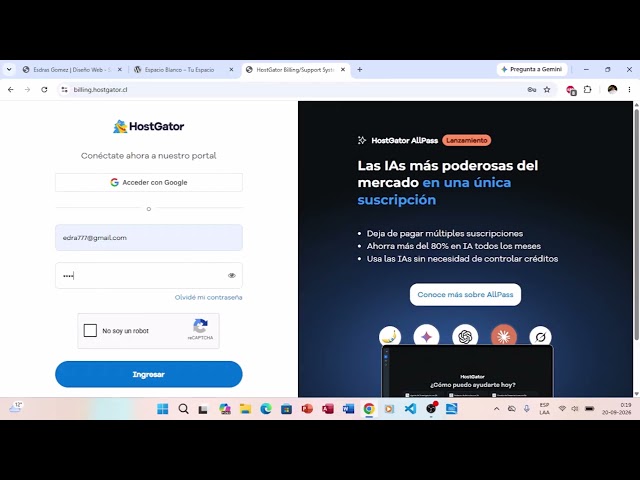Close the HostGator Billing tab
This screenshot has height=480, width=640.
[x=343, y=70]
